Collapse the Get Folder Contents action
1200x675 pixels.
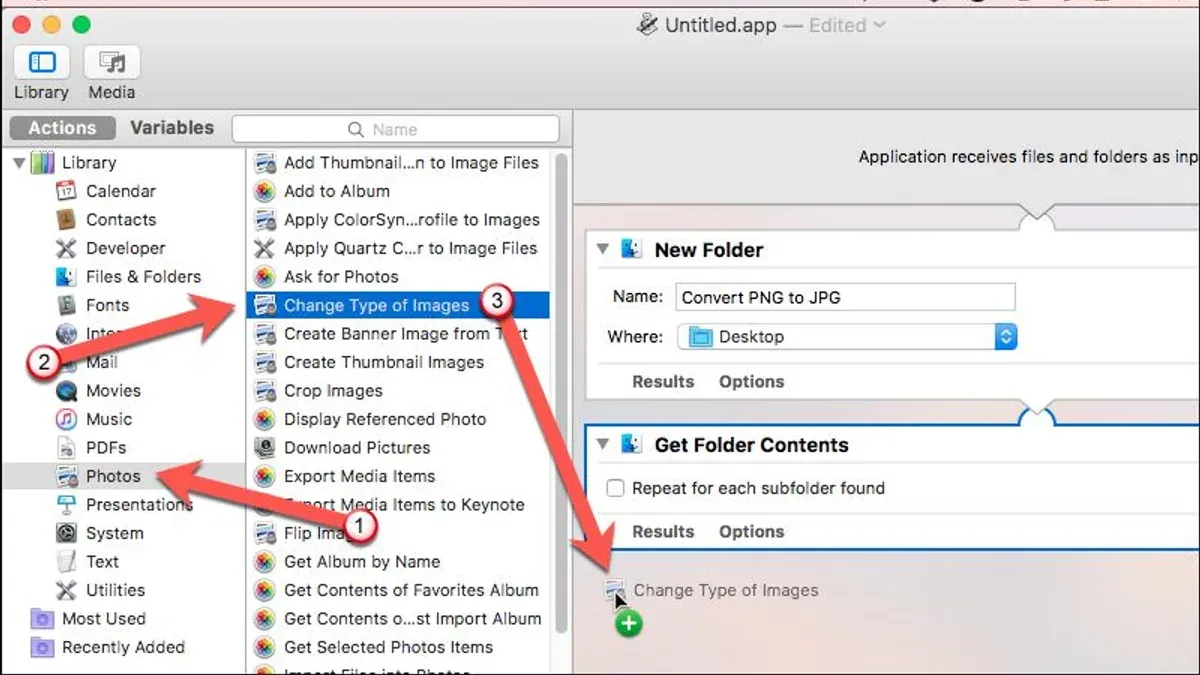pyautogui.click(x=603, y=445)
